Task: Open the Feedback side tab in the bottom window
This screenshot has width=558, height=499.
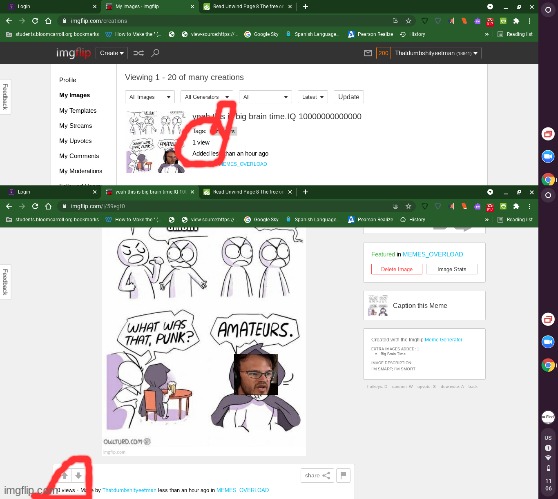Action: 5,282
